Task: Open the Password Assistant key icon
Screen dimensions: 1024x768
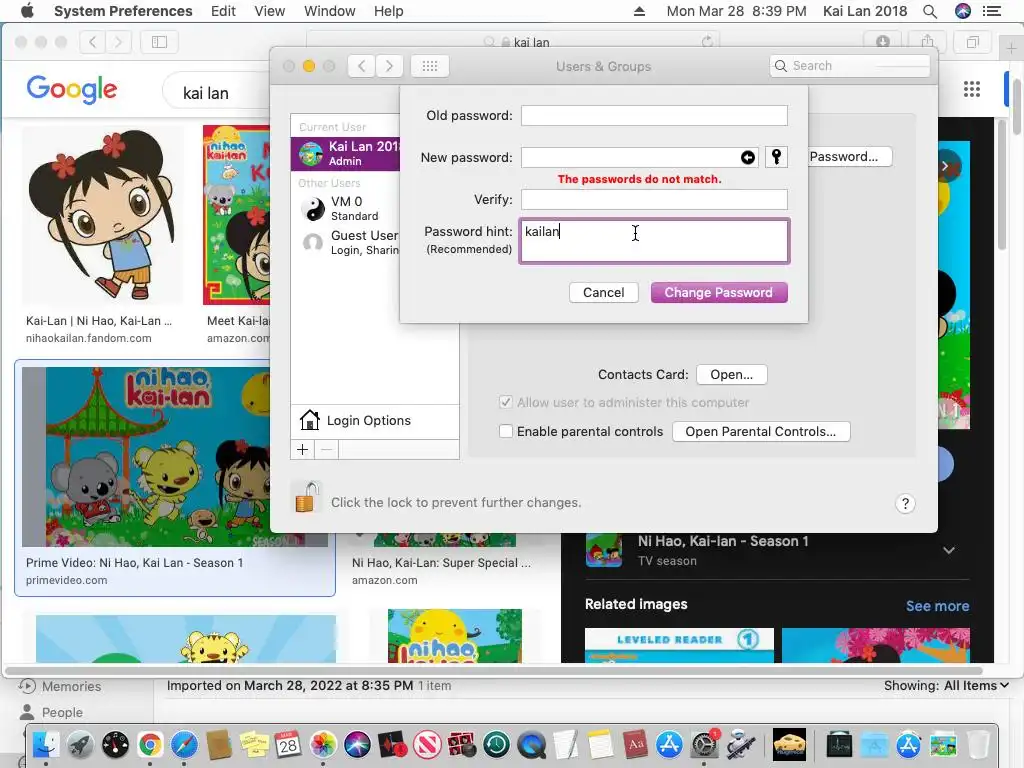Action: point(776,157)
